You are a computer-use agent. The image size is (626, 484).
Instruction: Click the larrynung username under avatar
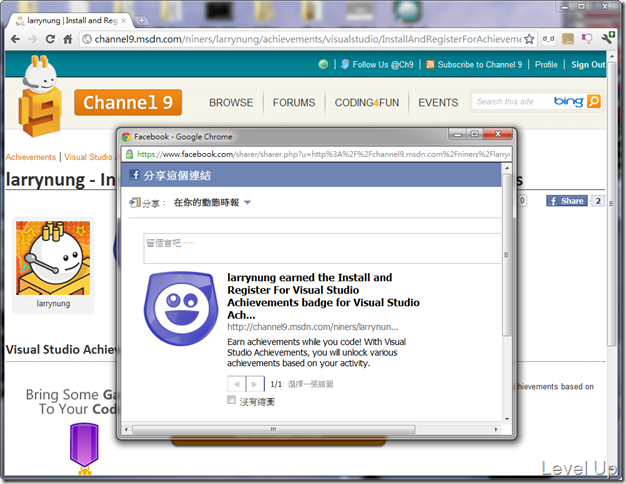pos(53,303)
